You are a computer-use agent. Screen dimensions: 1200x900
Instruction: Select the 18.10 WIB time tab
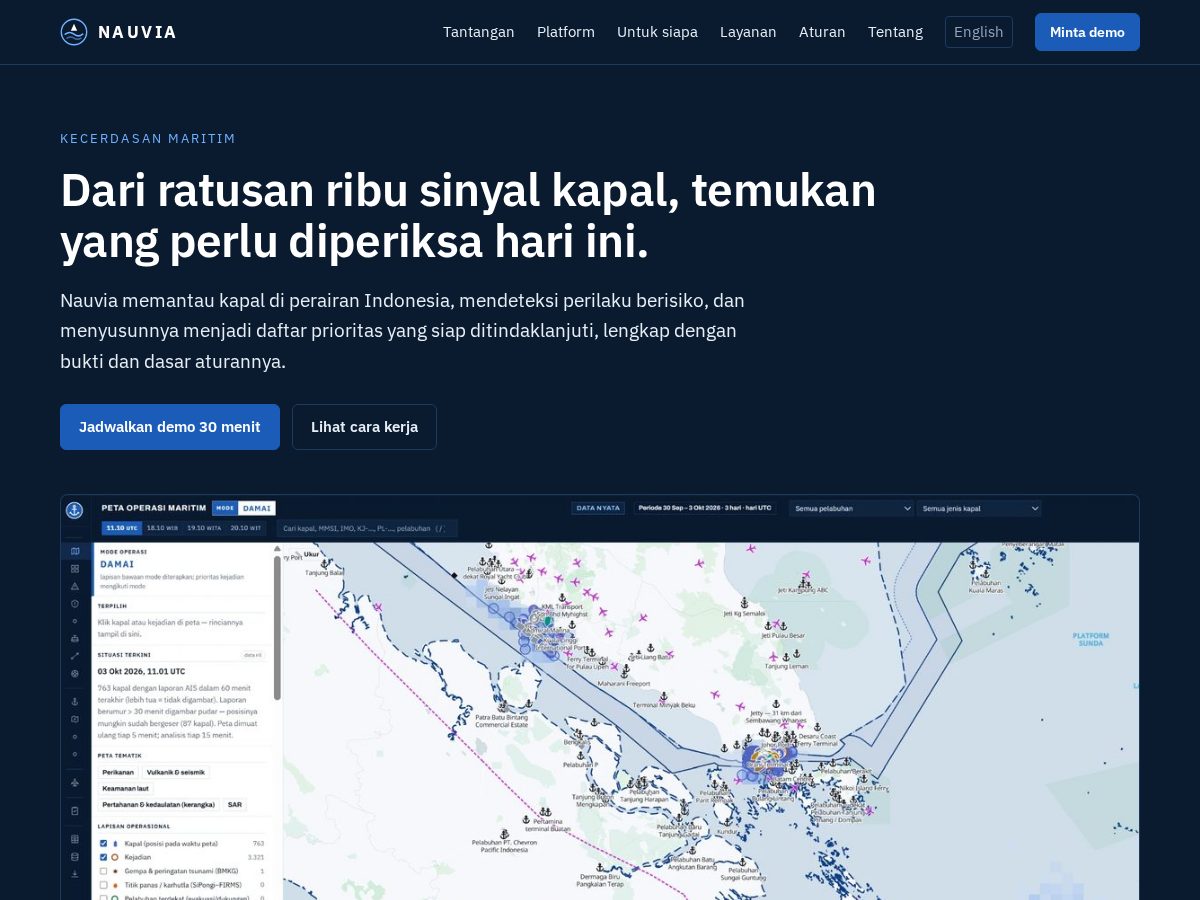click(x=162, y=528)
